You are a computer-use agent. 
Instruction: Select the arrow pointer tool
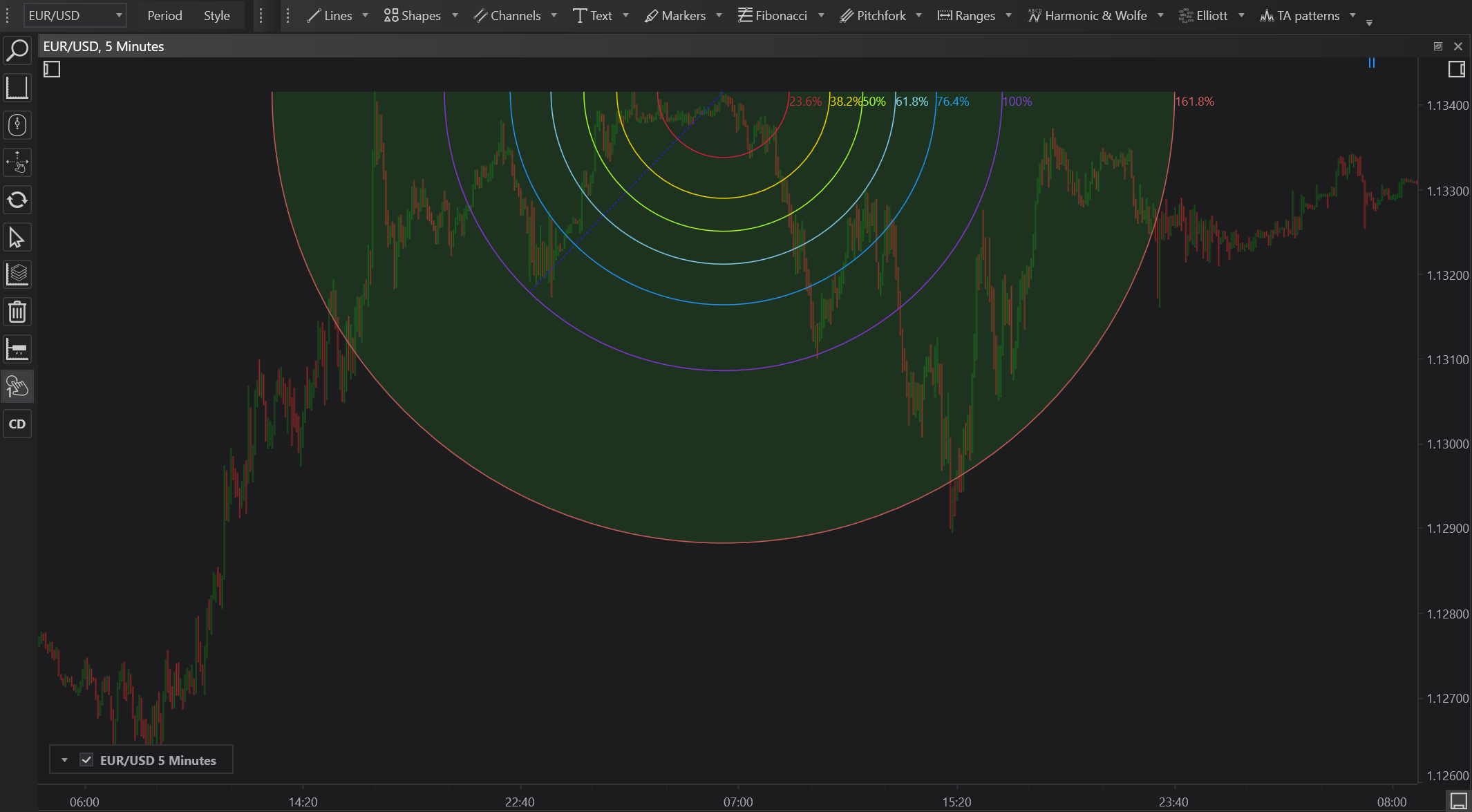click(x=17, y=238)
